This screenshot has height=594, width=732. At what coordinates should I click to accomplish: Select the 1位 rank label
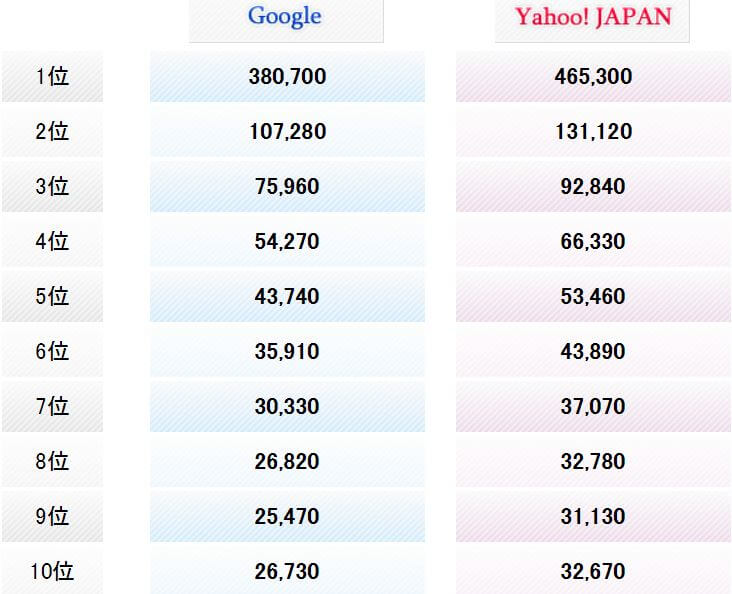point(52,77)
